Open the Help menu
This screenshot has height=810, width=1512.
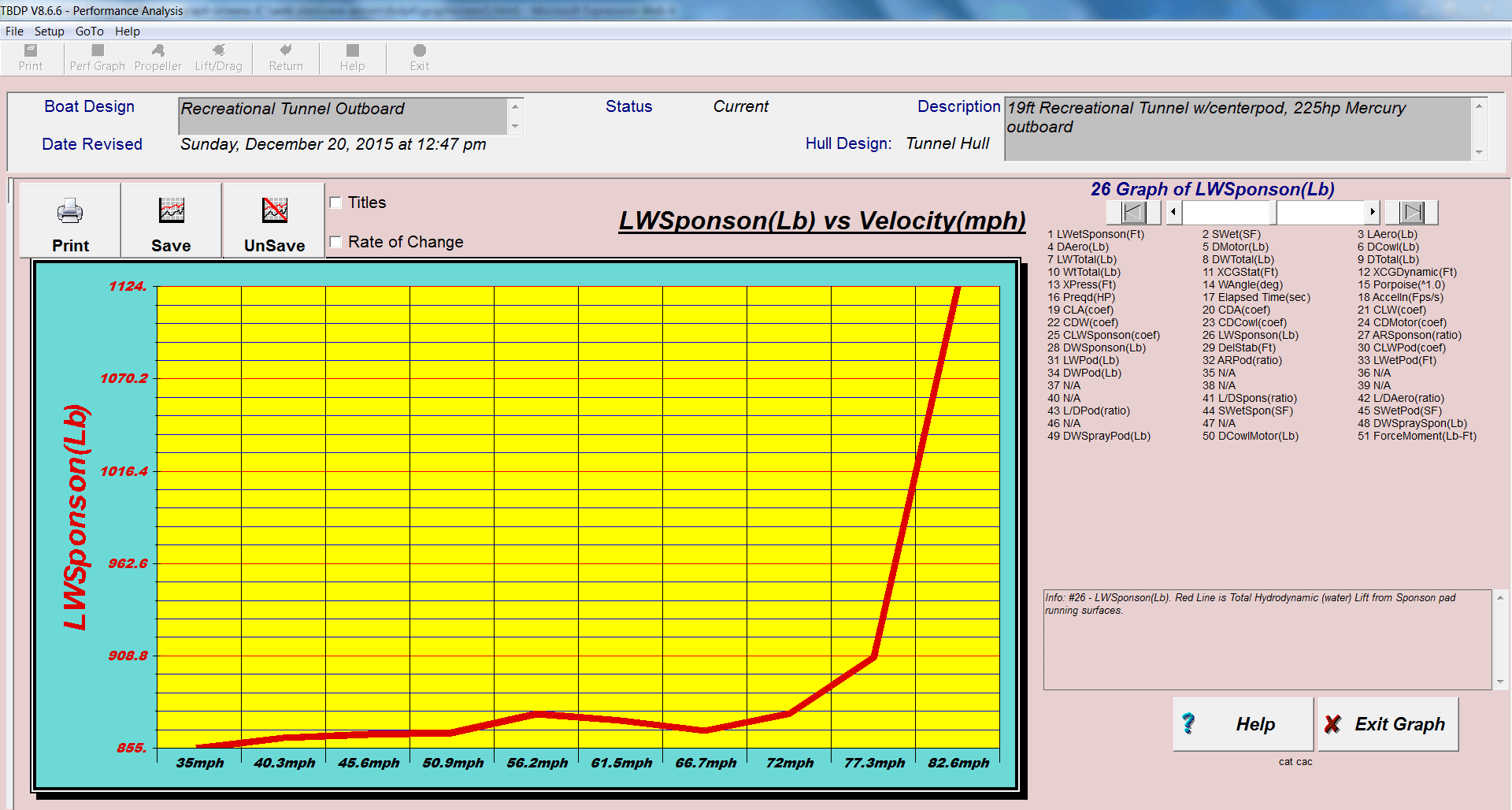coord(127,32)
